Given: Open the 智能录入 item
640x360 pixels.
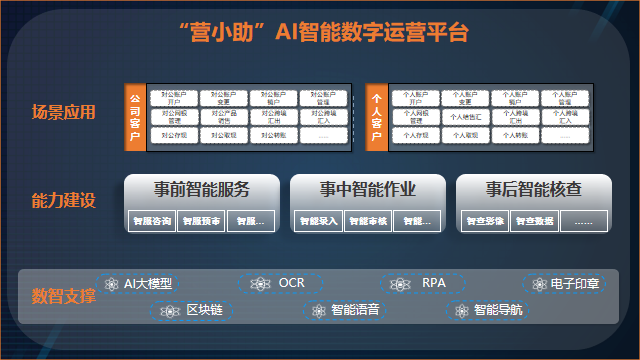Looking at the screenshot, I should pos(318,221).
